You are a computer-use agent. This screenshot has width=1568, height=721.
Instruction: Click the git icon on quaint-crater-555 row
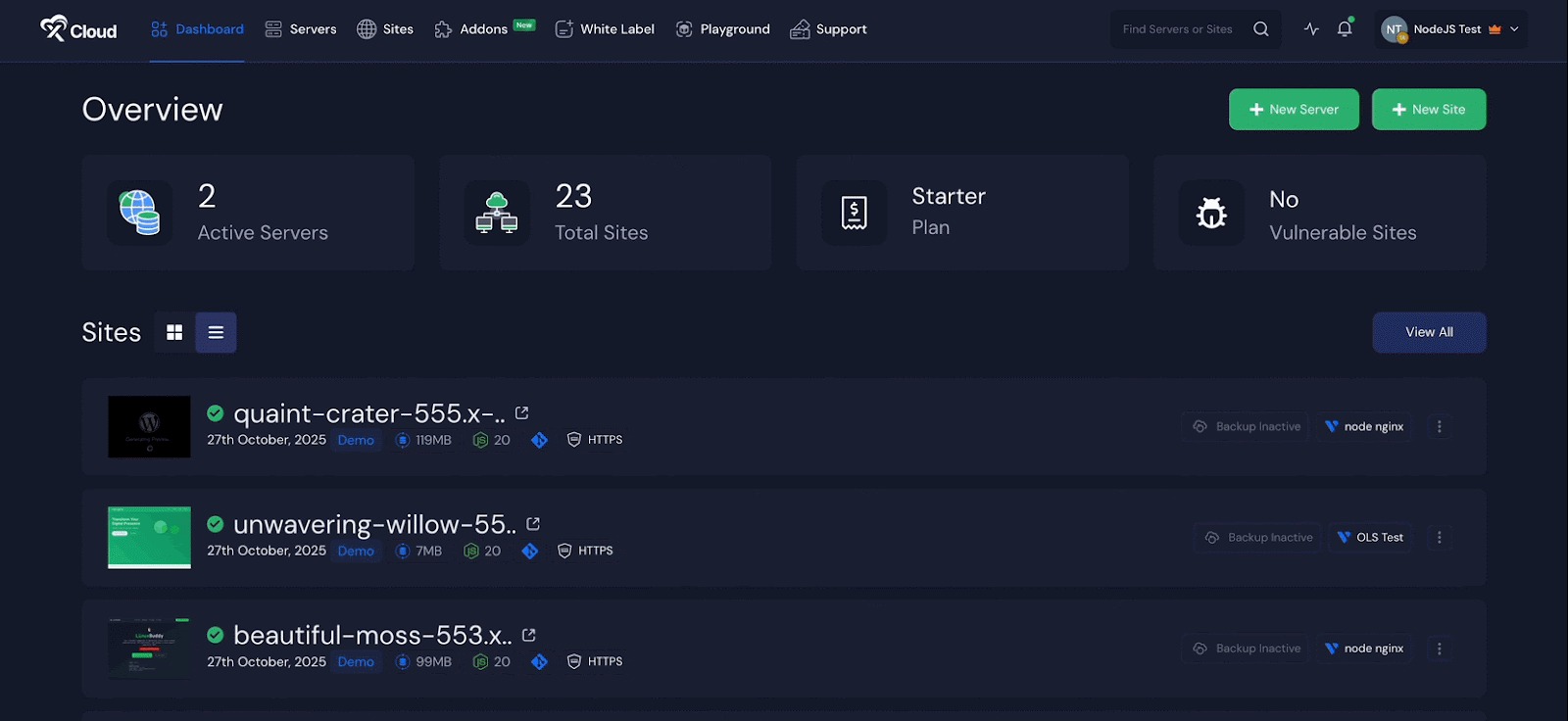539,440
